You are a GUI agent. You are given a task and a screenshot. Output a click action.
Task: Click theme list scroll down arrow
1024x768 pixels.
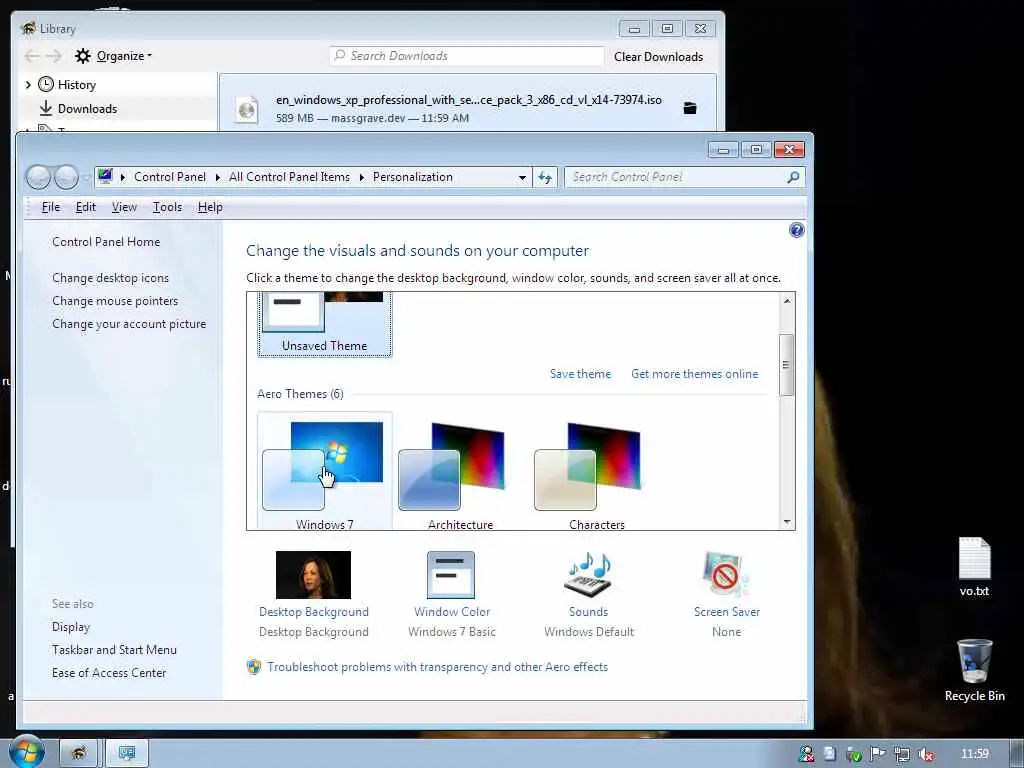[787, 522]
